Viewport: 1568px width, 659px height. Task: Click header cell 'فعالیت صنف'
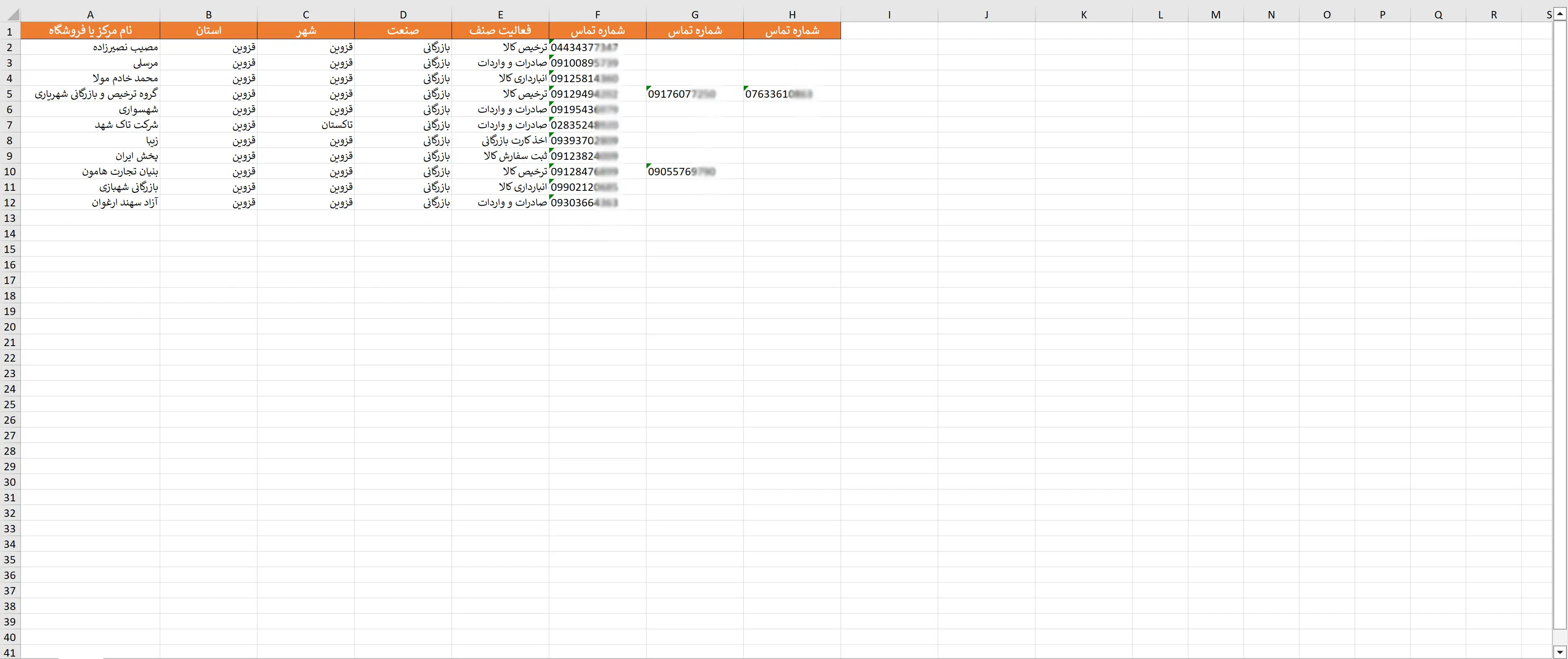pos(500,31)
